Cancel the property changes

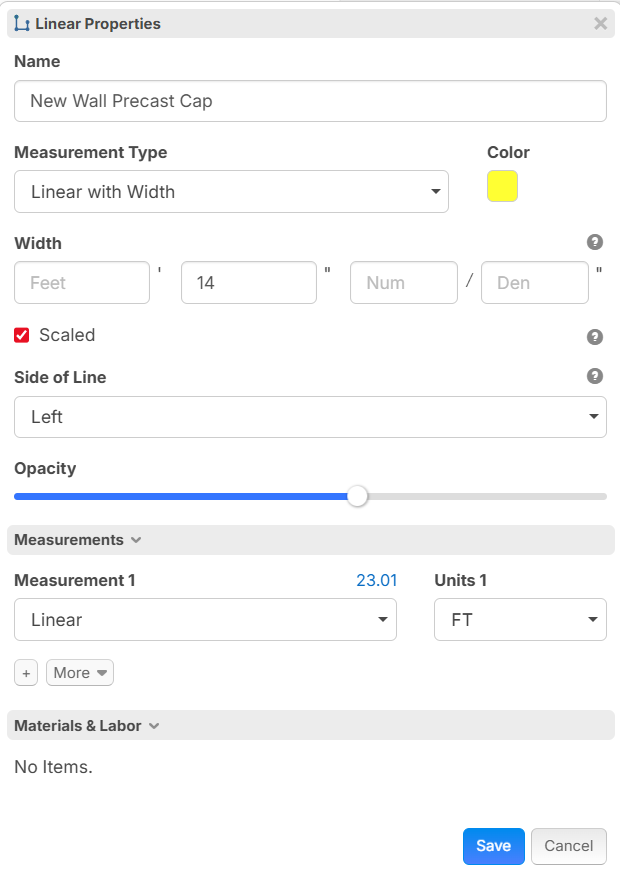[x=568, y=846]
